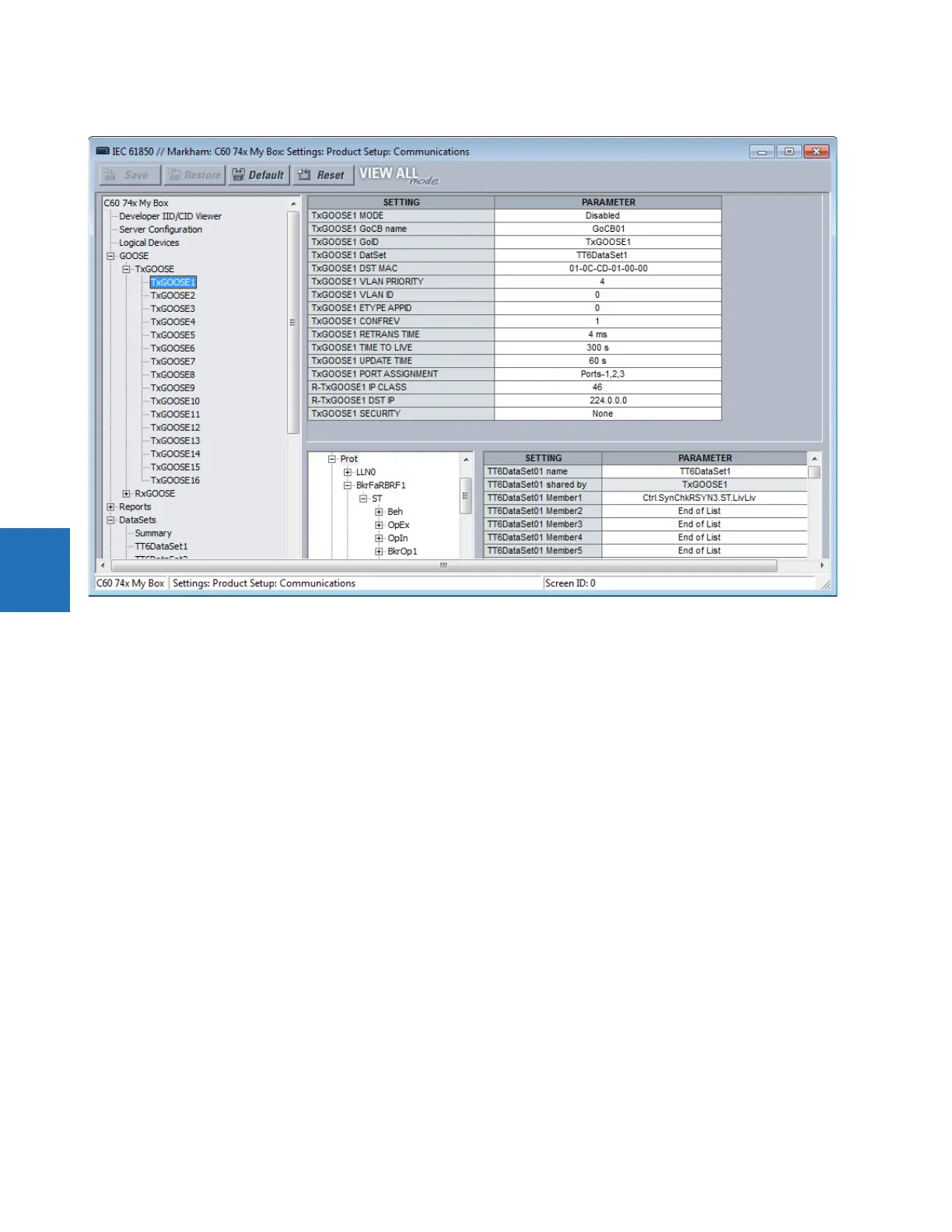Edit the DST MAC value 01-0C-CD-01-00-00
The image size is (952, 1232).
[608, 268]
